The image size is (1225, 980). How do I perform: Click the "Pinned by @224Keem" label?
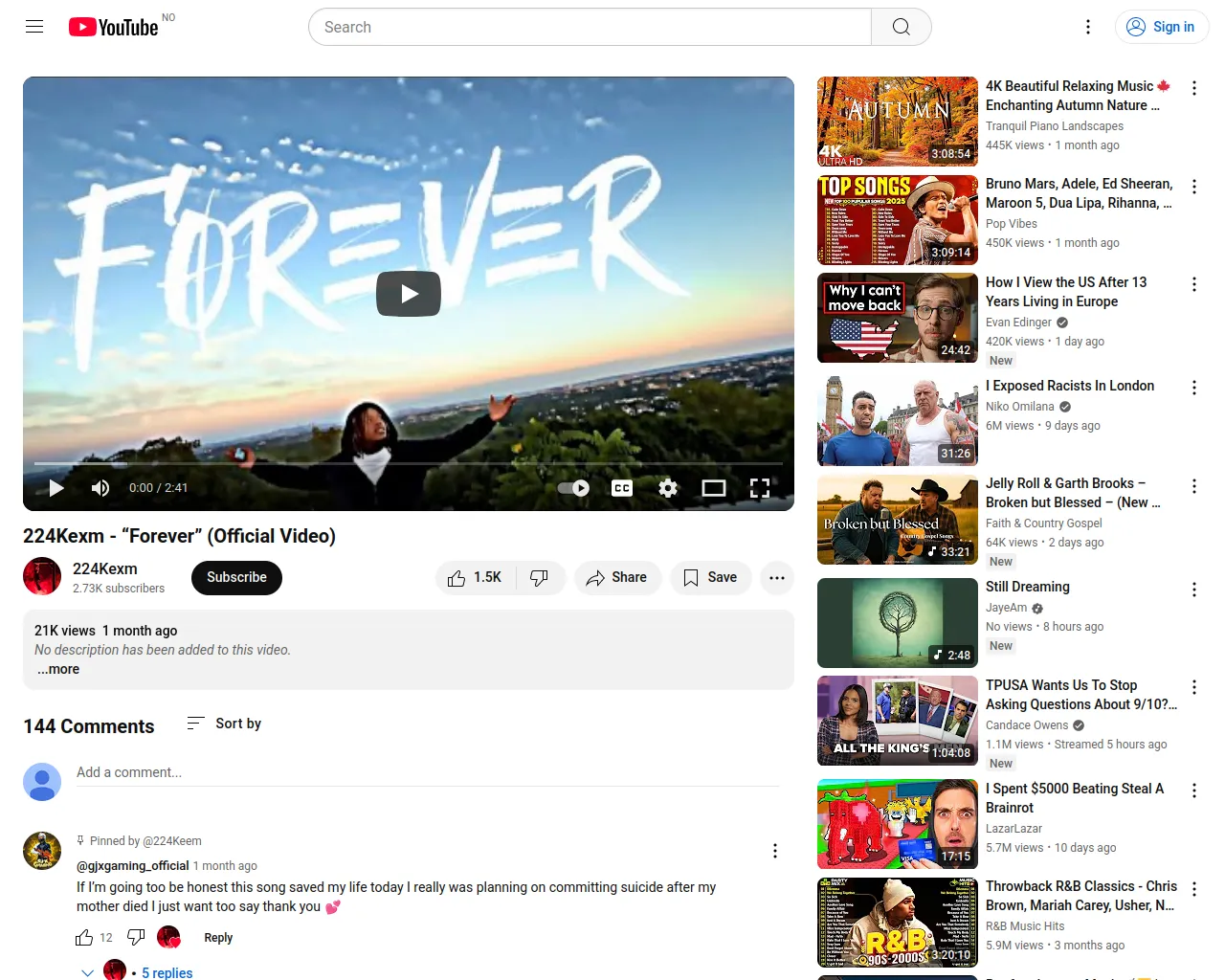point(145,841)
